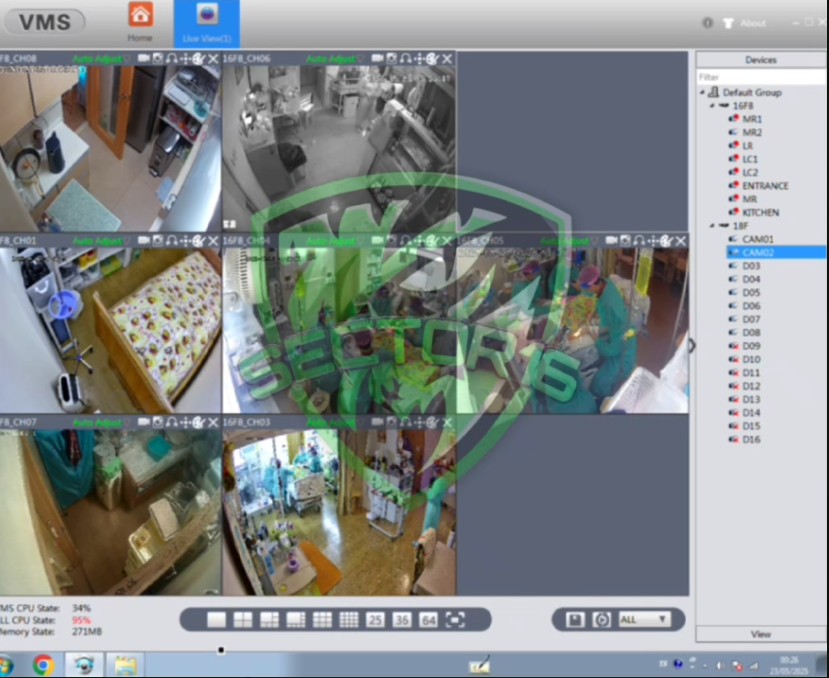Enter full screen view mode
Viewport: 829px width, 678px height.
(x=455, y=620)
